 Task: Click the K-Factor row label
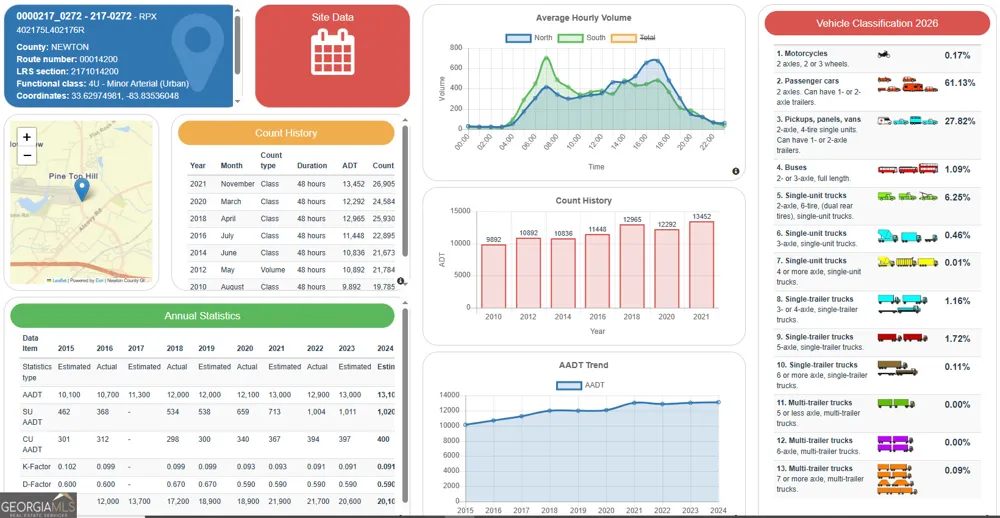point(36,466)
